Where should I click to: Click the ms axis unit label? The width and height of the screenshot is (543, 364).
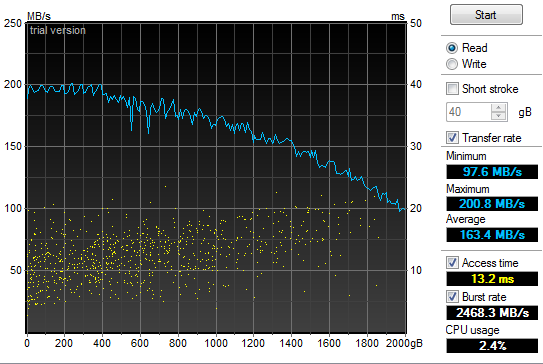[398, 16]
